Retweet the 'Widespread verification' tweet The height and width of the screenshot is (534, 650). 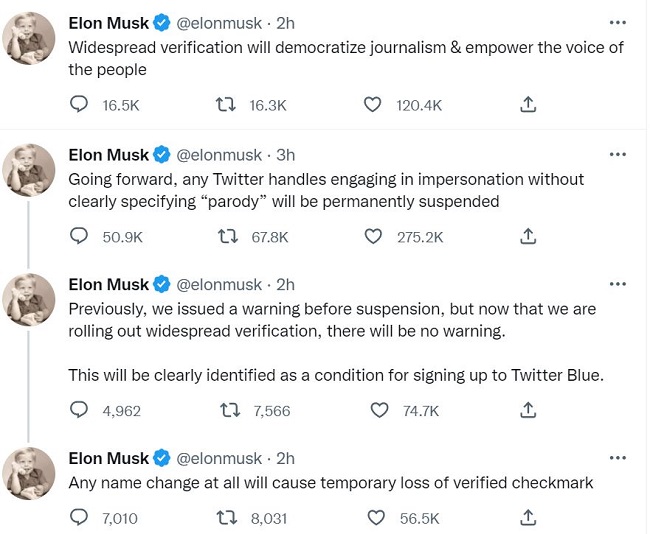(x=228, y=105)
